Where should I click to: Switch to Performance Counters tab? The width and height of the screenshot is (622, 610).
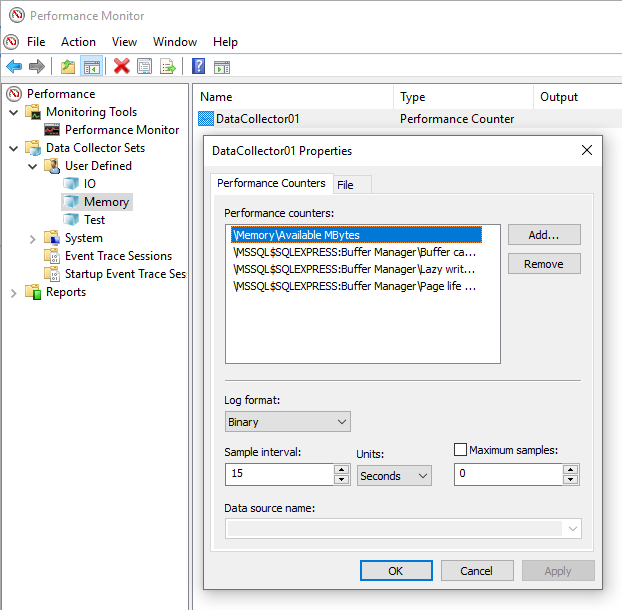(x=271, y=183)
